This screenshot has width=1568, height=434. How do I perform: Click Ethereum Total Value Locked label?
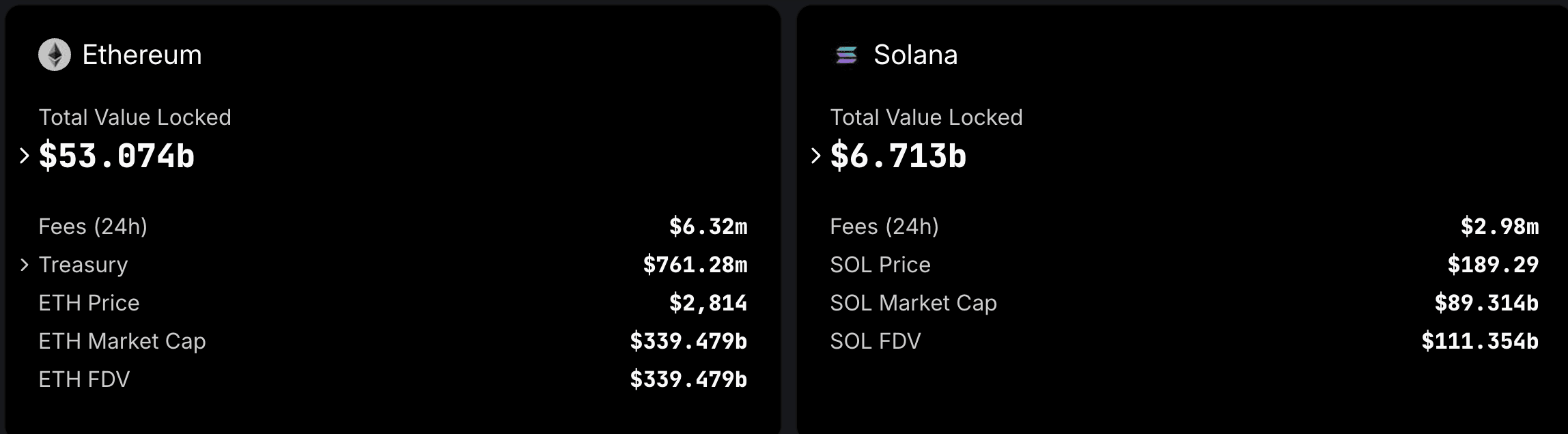click(x=135, y=117)
